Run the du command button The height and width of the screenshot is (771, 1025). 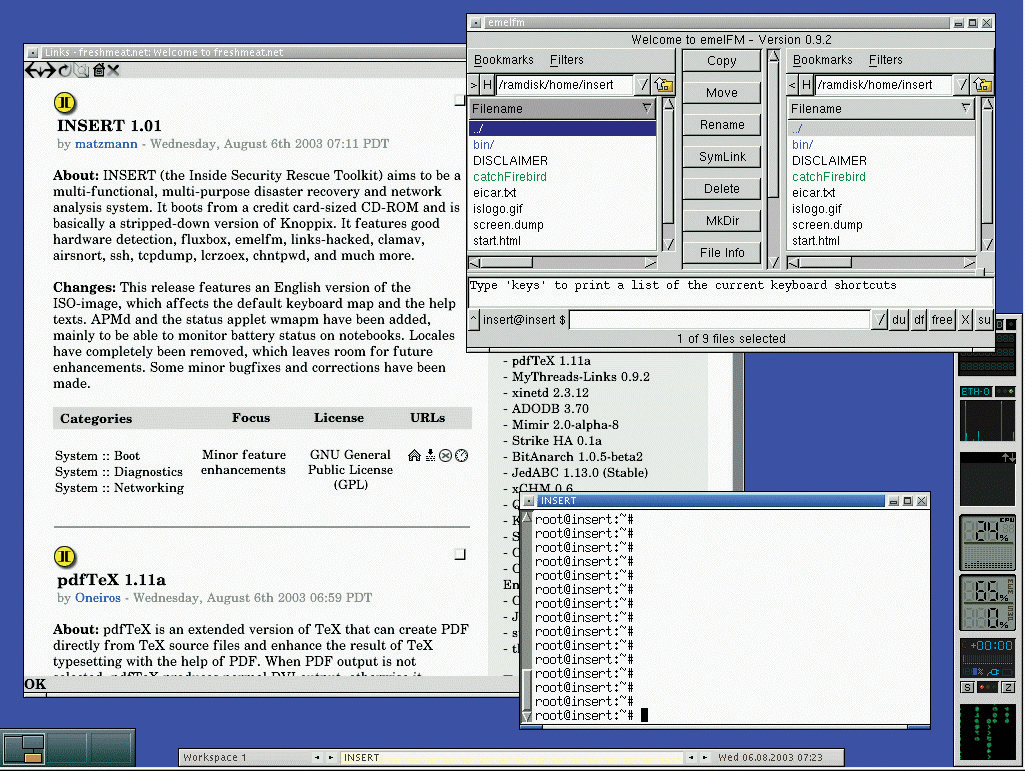899,320
